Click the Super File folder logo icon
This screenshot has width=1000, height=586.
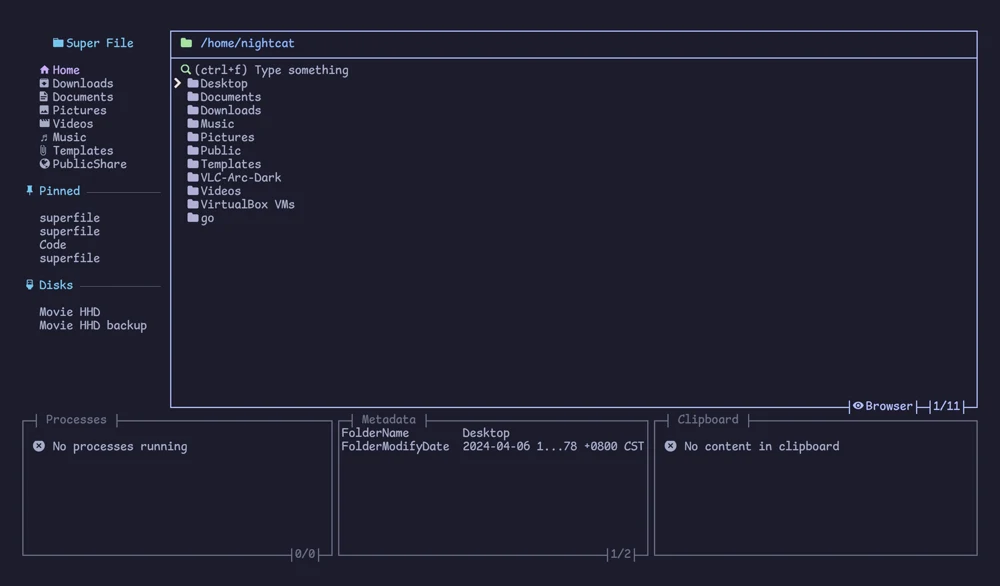tap(58, 43)
